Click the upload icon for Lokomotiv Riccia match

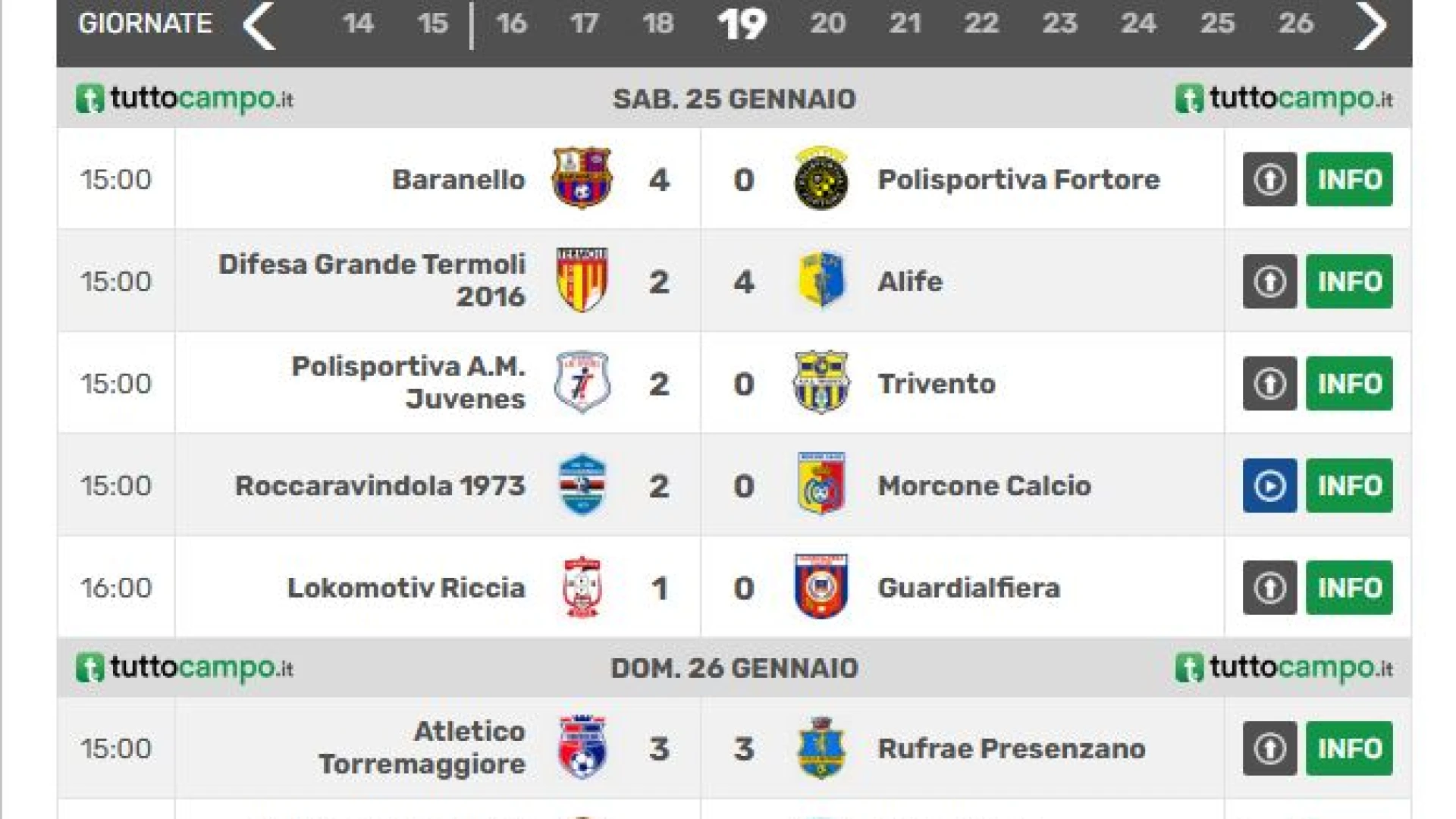pyautogui.click(x=1269, y=588)
